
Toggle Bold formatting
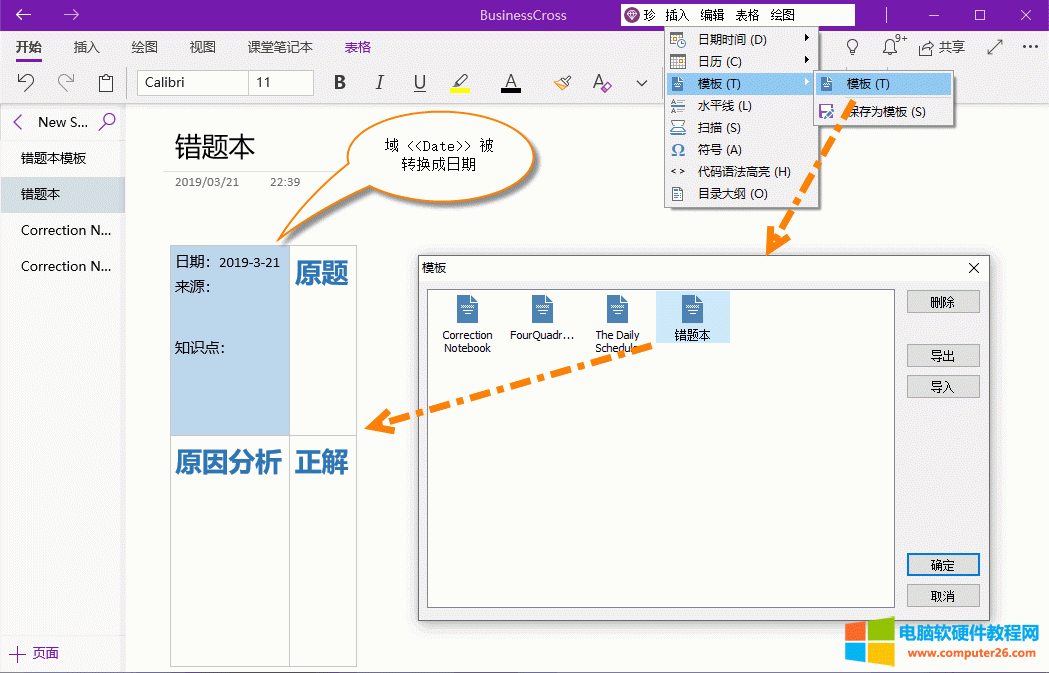coord(340,83)
